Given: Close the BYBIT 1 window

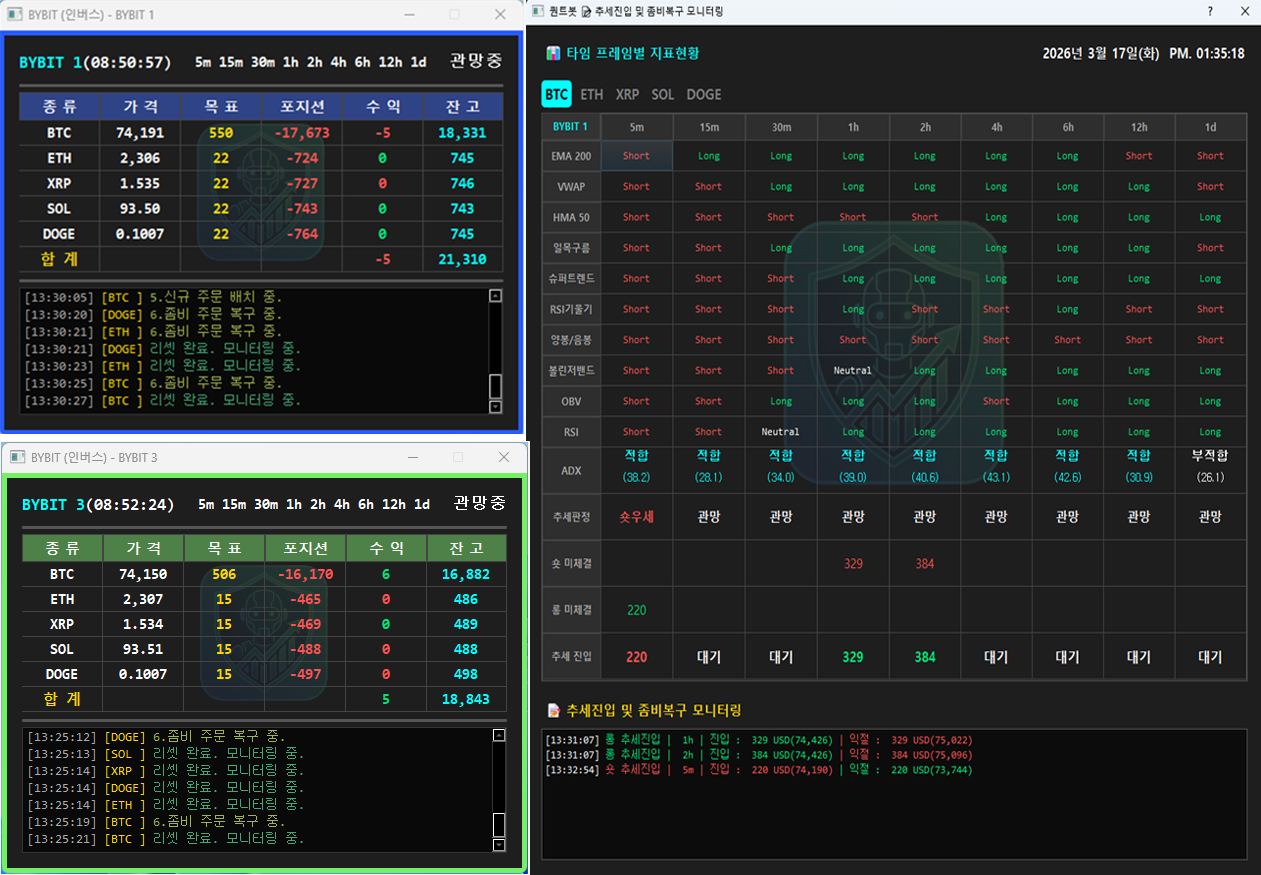Looking at the screenshot, I should [501, 15].
